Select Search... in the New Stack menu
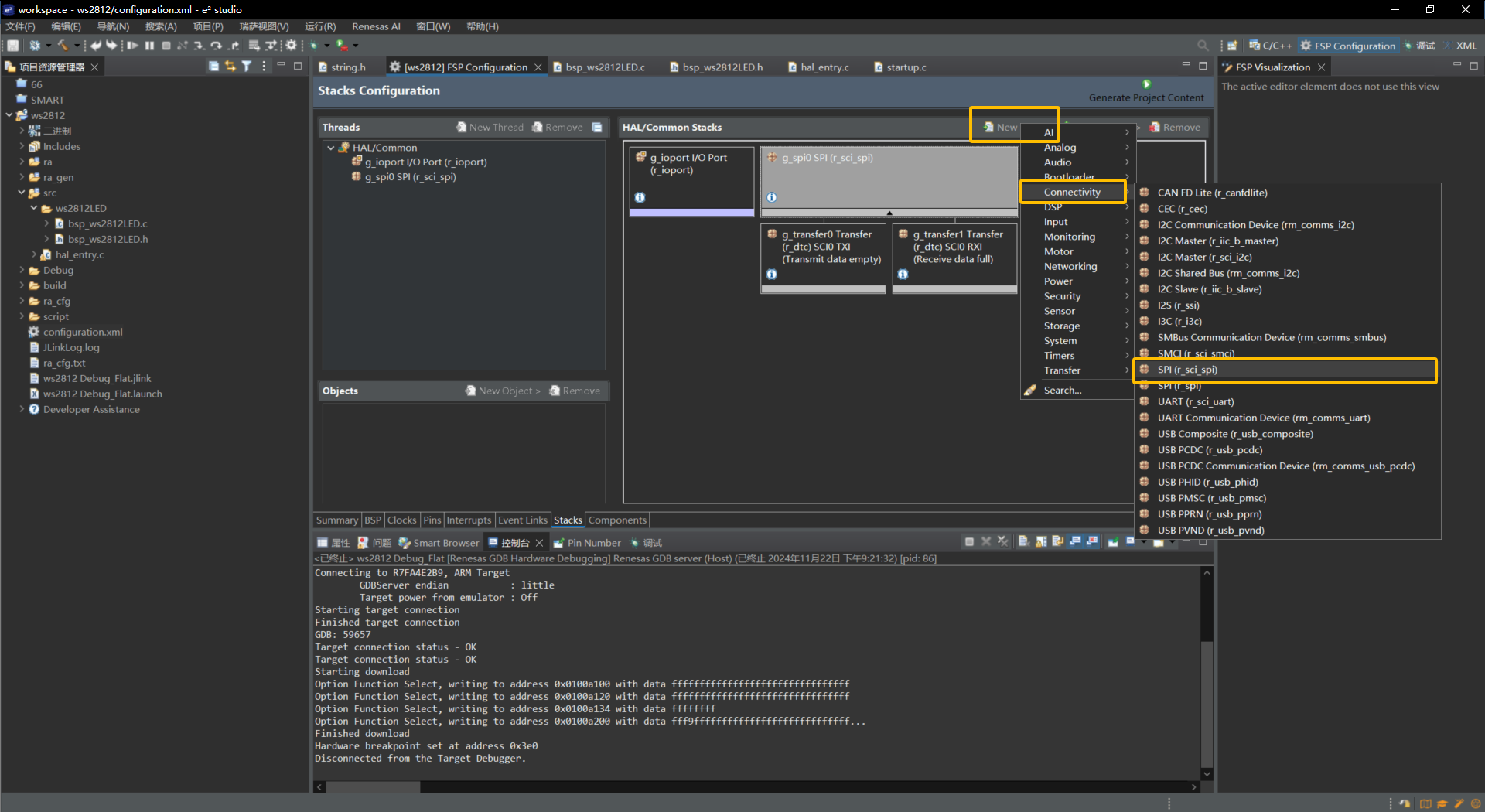This screenshot has width=1485, height=812. click(1077, 391)
